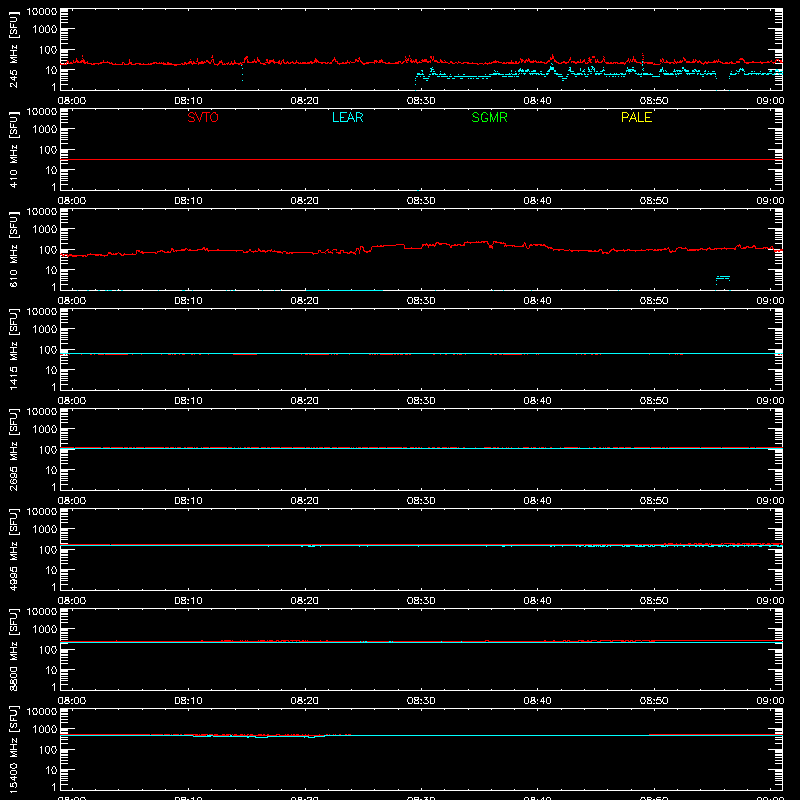Screen dimensions: 800x800
Task: Select the '1415 MHz [SFU]' axis title
Action: 13,349
